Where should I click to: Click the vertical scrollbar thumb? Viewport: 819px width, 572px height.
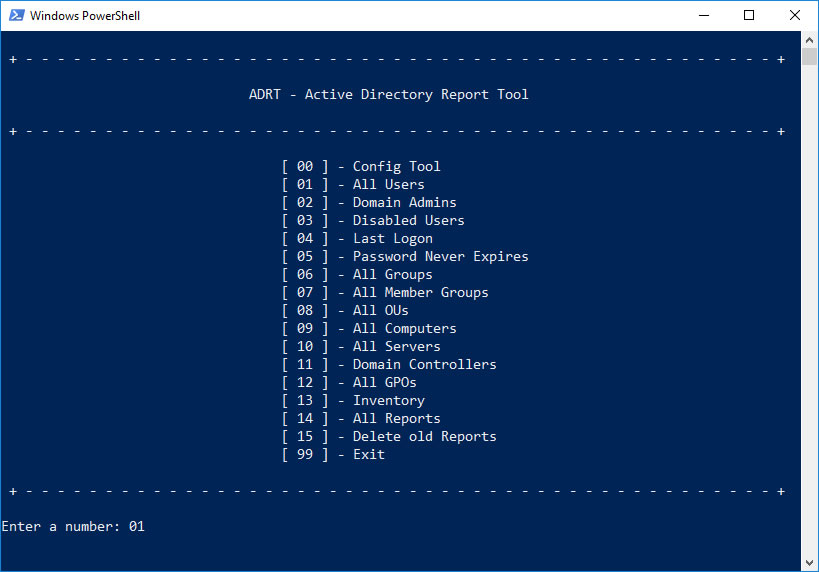coord(810,56)
